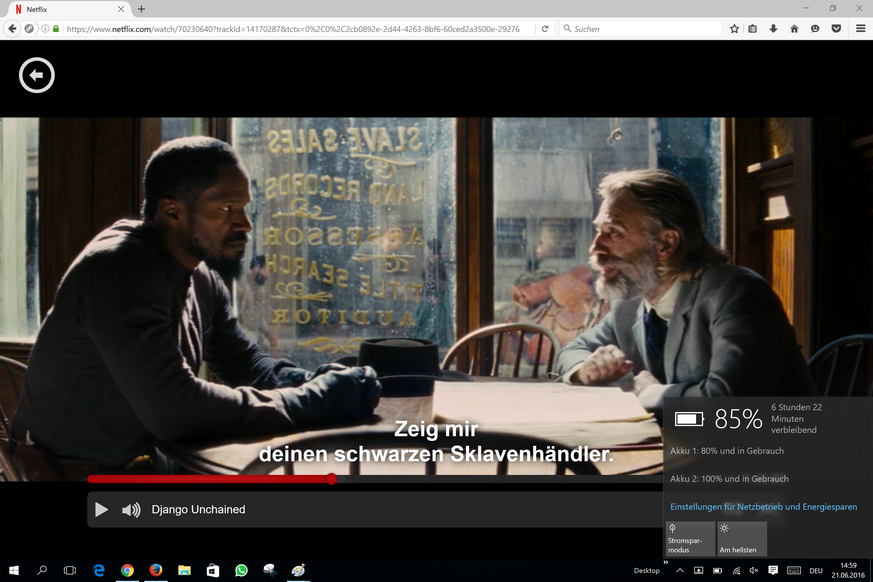Image resolution: width=873 pixels, height=582 pixels.
Task: Focus the Suchen search box
Action: pyautogui.click(x=640, y=28)
